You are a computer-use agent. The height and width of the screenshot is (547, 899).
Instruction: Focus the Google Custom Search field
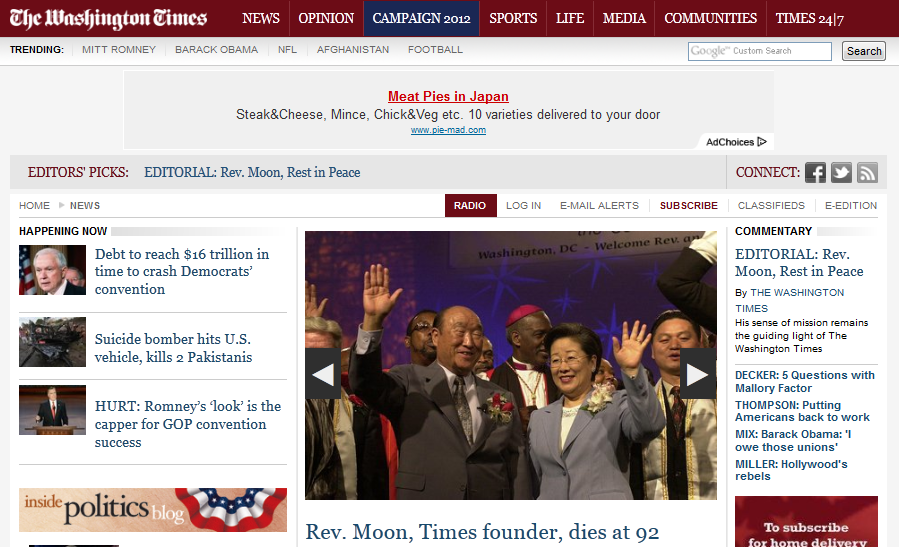pyautogui.click(x=760, y=51)
